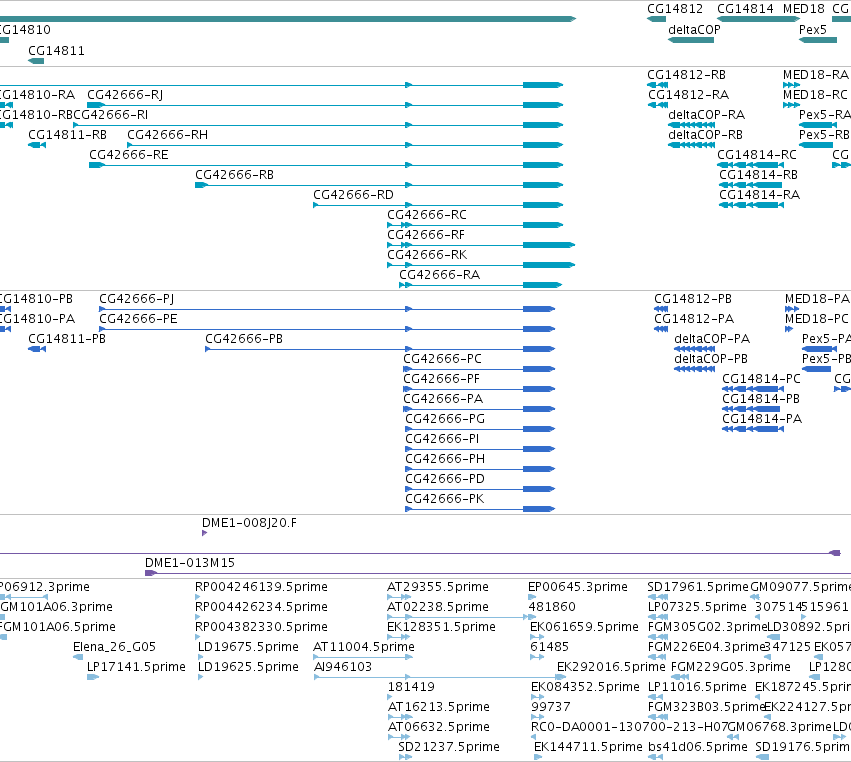Open the deltaCOP gene label

tap(694, 30)
